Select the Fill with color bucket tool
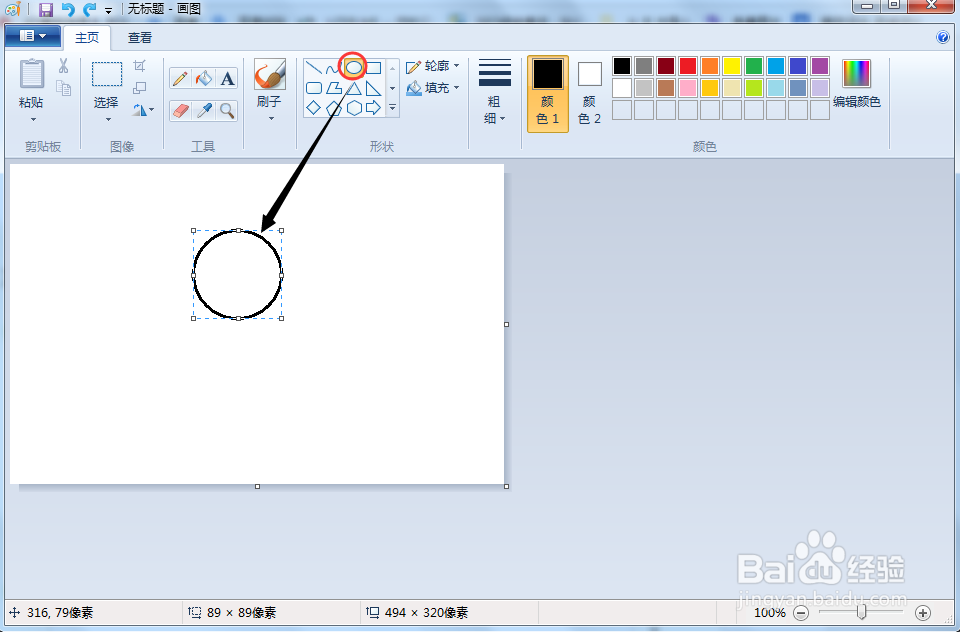960x632 pixels. (x=203, y=78)
